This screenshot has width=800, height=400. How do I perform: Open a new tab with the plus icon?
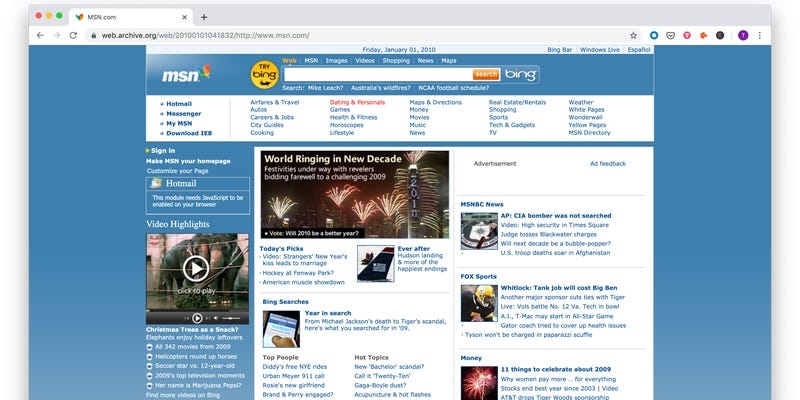tap(204, 17)
